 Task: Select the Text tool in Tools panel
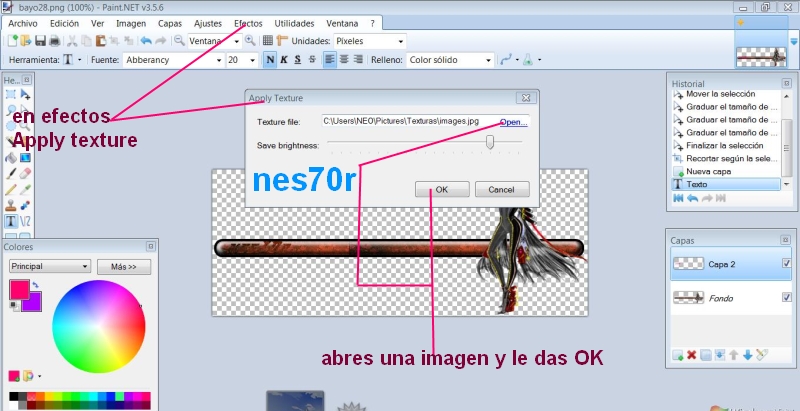pos(11,221)
